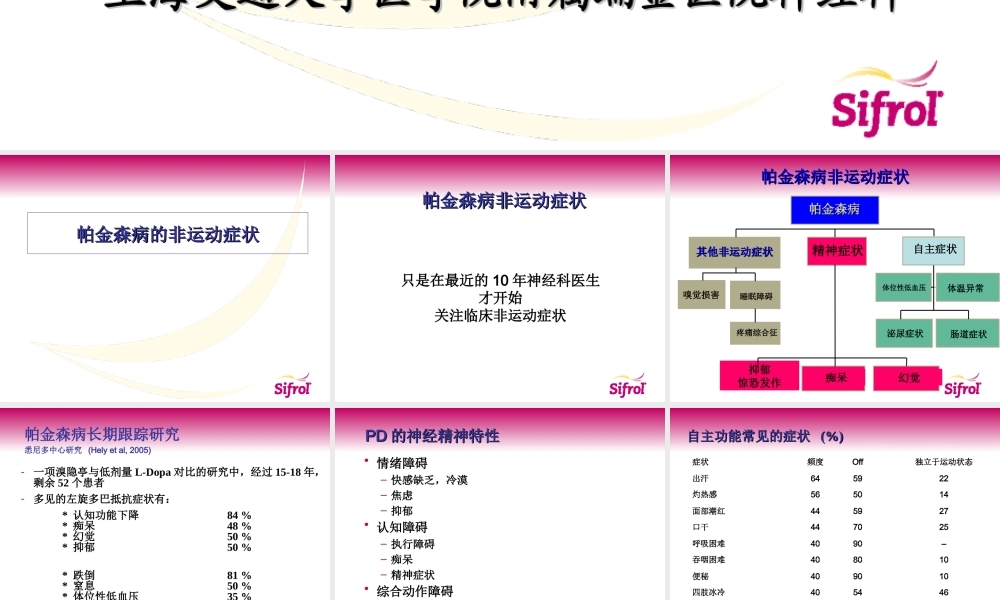Screen dimensions: 1000x600
Task: Select the 其他非运动症状 branch box
Action: tap(733, 252)
